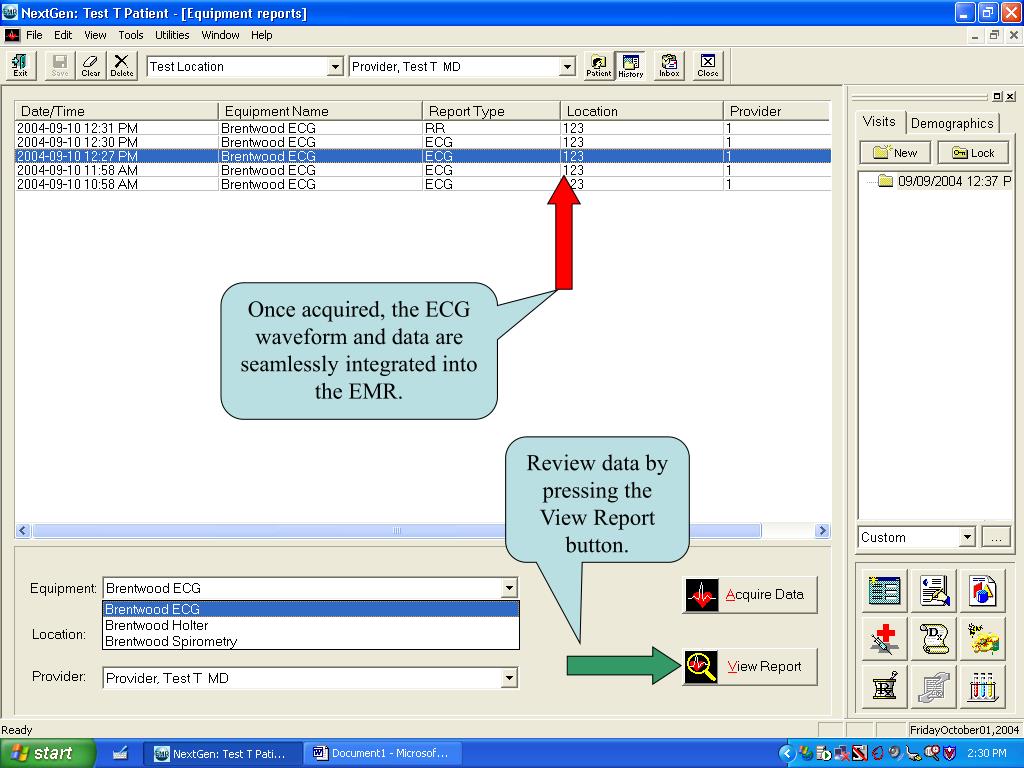Select the 2004-09-10 10:58 AM report row

point(423,184)
